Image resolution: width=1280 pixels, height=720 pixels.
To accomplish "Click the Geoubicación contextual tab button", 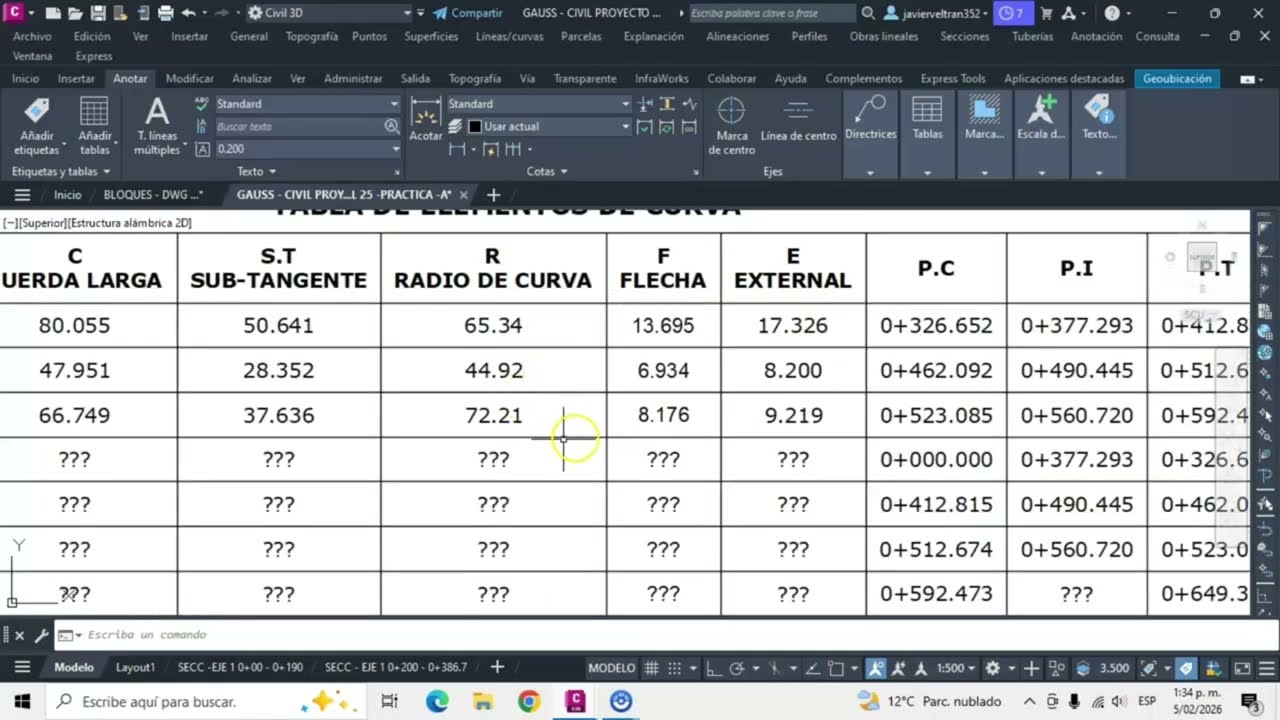I will (1177, 78).
